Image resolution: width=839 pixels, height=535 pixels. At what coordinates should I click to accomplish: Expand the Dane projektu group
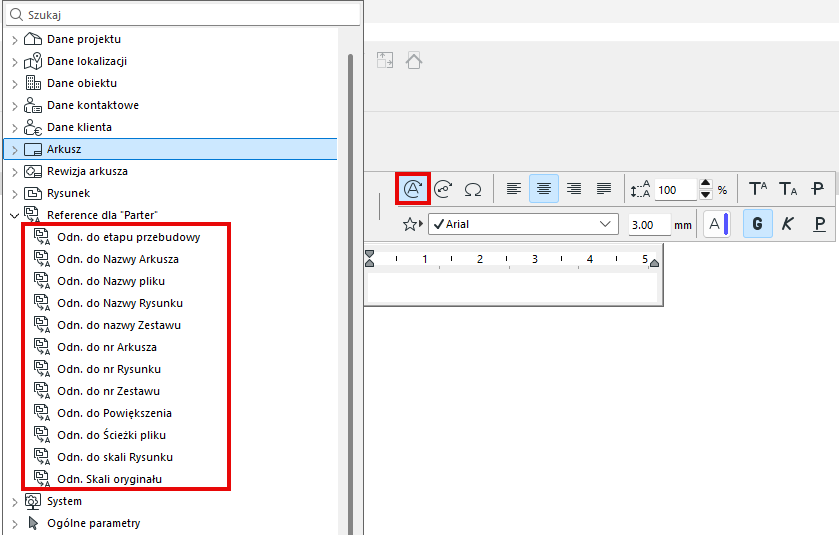point(14,40)
